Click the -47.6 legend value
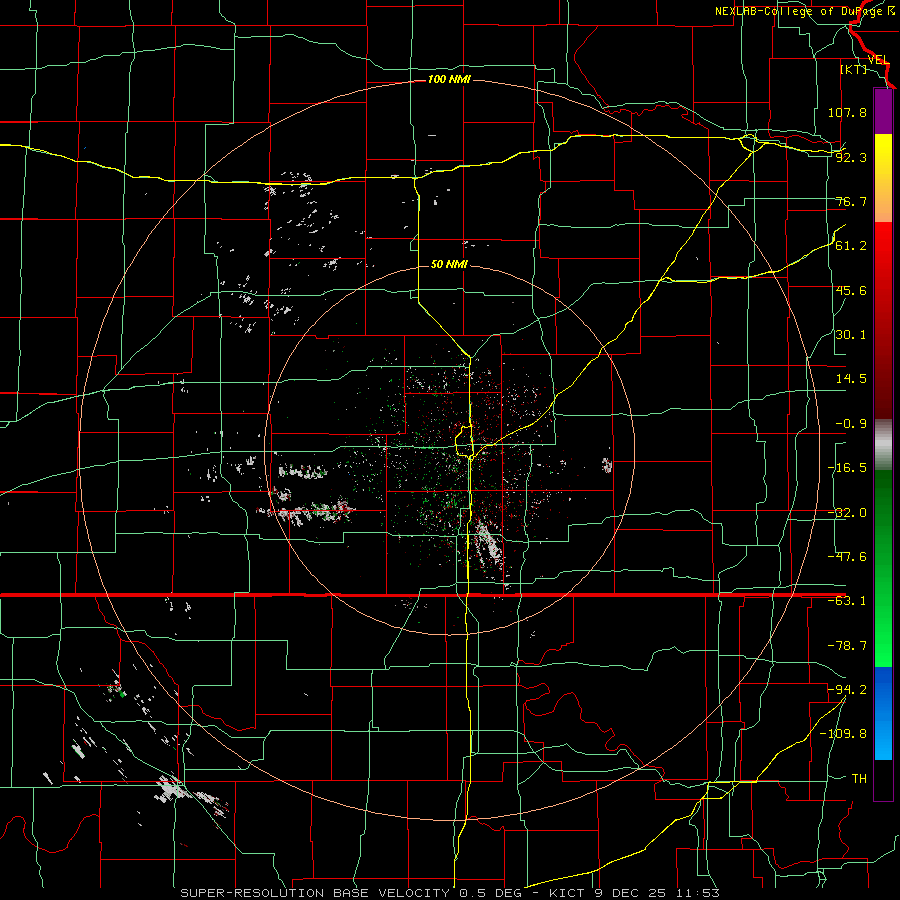The height and width of the screenshot is (900, 900). pyautogui.click(x=847, y=557)
